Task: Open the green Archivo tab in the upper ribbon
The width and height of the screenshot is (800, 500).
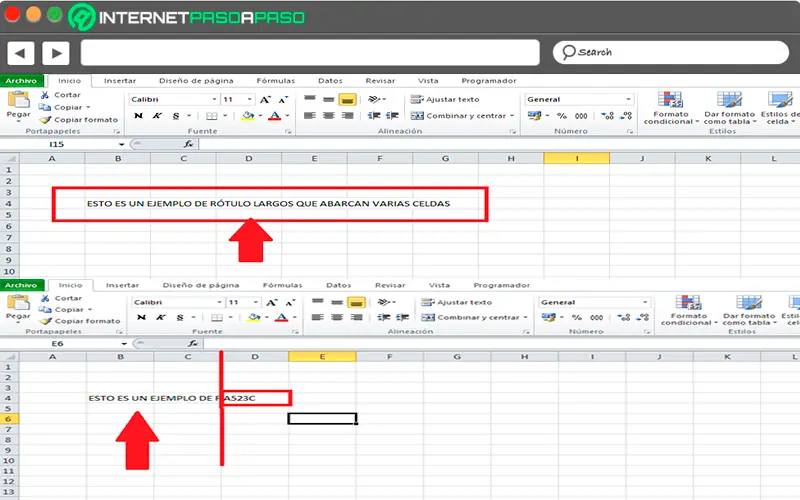Action: click(x=21, y=81)
